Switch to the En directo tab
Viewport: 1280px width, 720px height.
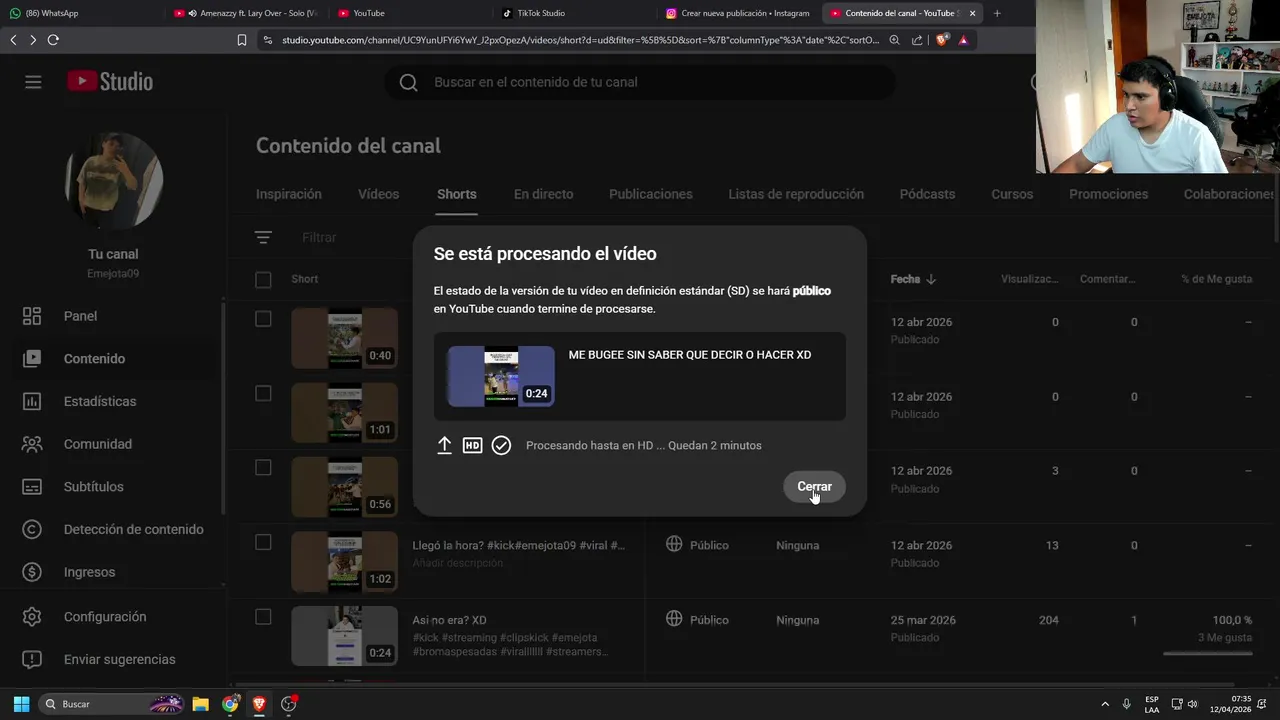pos(543,194)
